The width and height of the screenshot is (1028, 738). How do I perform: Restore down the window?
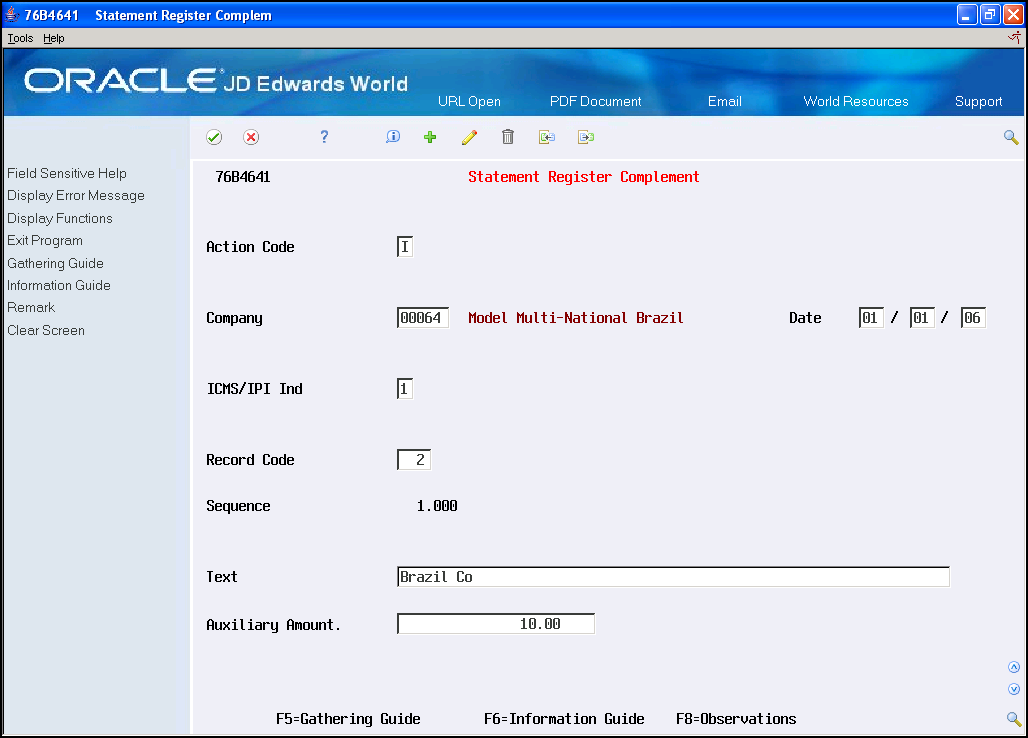(x=990, y=14)
